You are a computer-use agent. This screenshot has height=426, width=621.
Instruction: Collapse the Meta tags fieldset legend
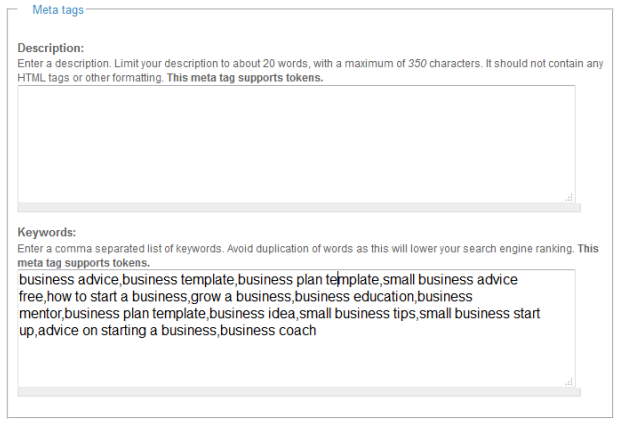click(58, 10)
